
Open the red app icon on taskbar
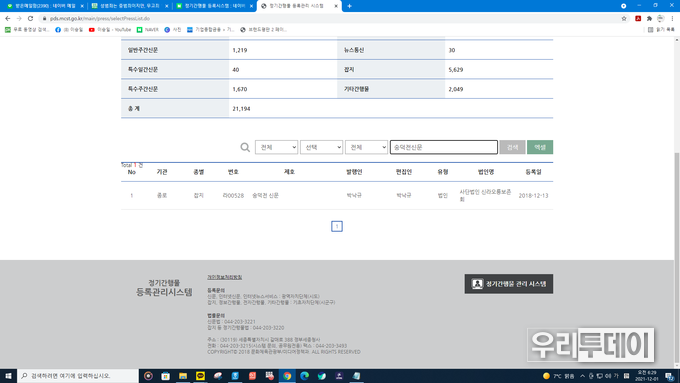coord(252,376)
